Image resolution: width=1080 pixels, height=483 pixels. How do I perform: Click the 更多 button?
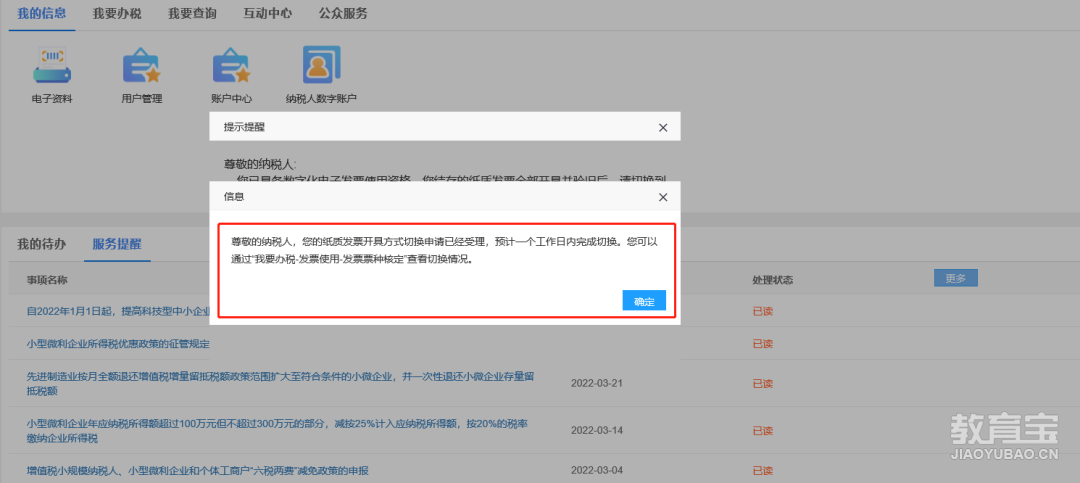(955, 278)
